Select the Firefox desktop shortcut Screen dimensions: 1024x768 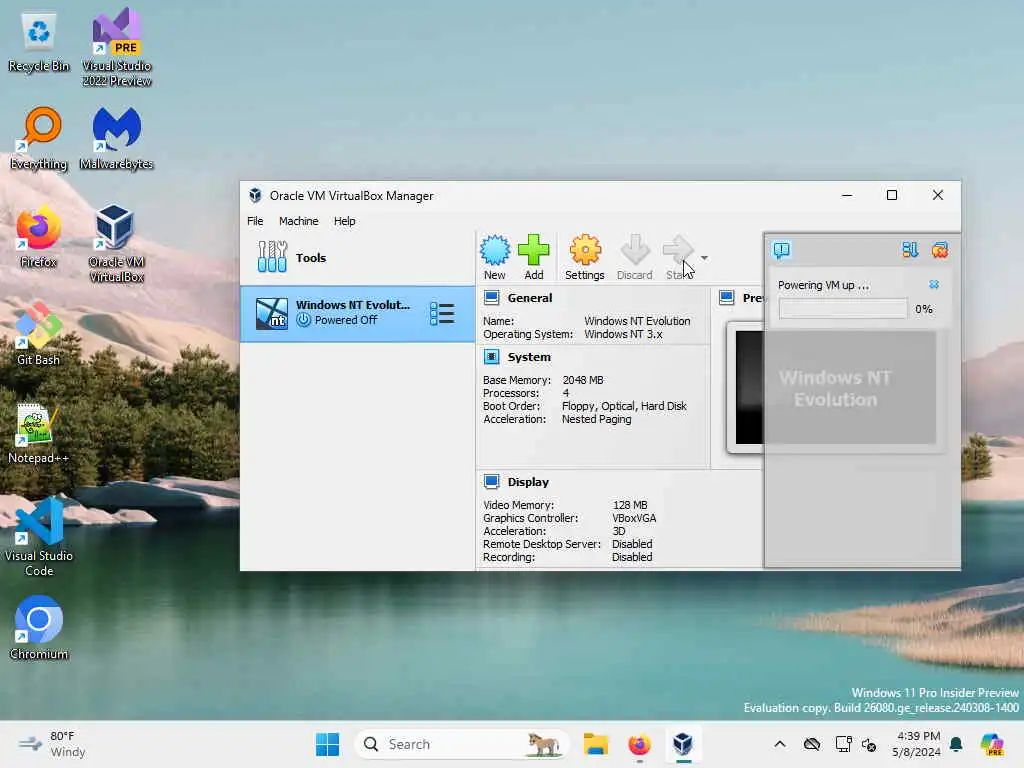(39, 236)
